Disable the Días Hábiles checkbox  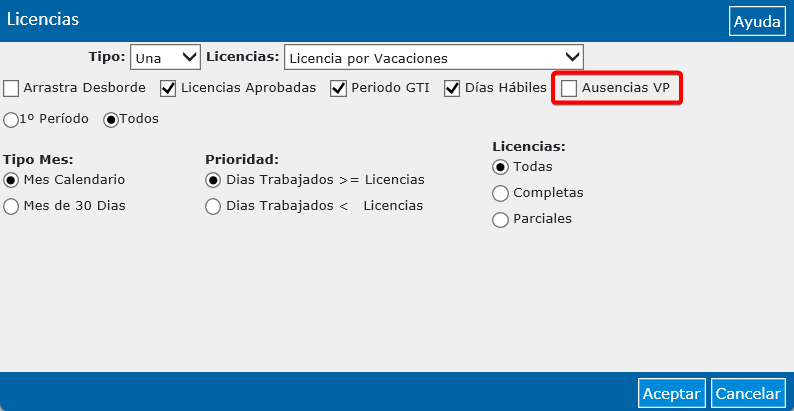point(453,88)
